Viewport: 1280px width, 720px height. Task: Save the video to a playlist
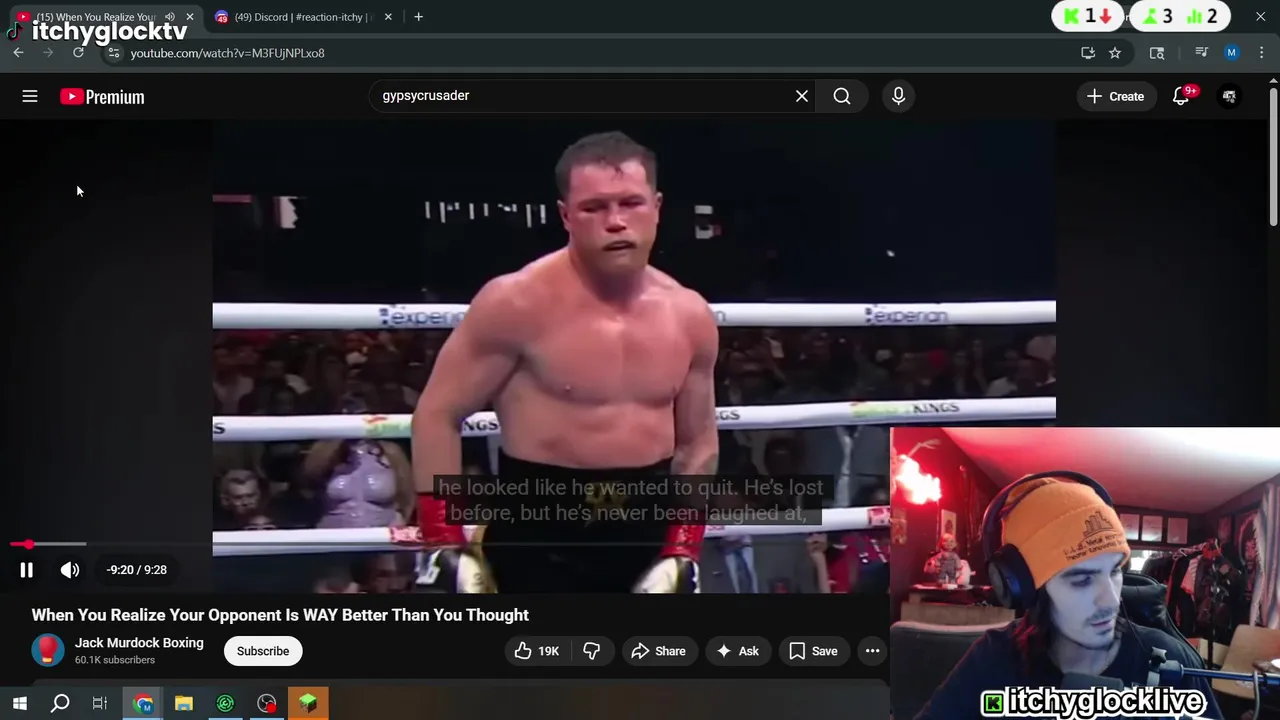(x=813, y=651)
